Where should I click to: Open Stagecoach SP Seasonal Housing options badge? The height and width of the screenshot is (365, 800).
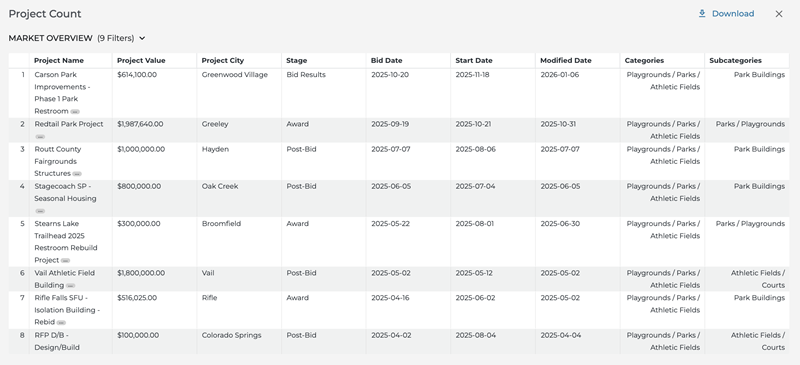pos(40,211)
